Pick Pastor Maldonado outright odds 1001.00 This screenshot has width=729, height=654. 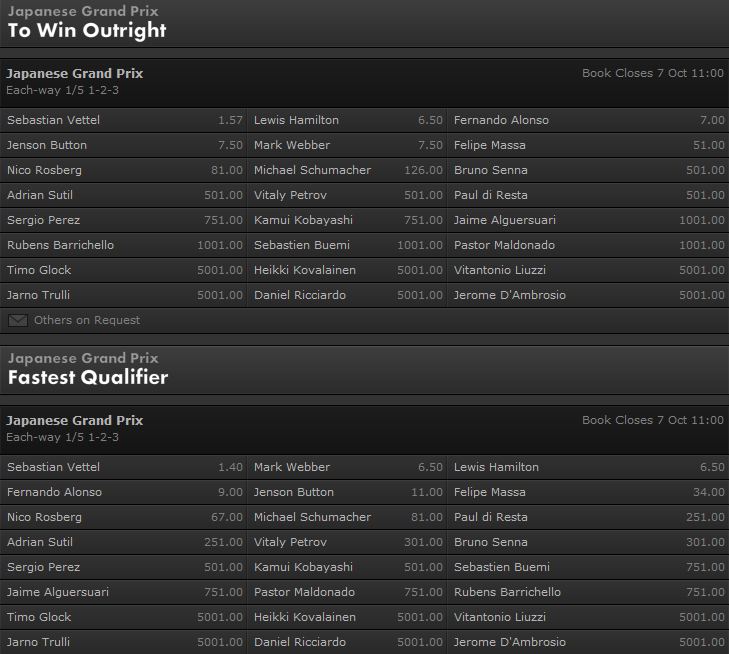[588, 245]
